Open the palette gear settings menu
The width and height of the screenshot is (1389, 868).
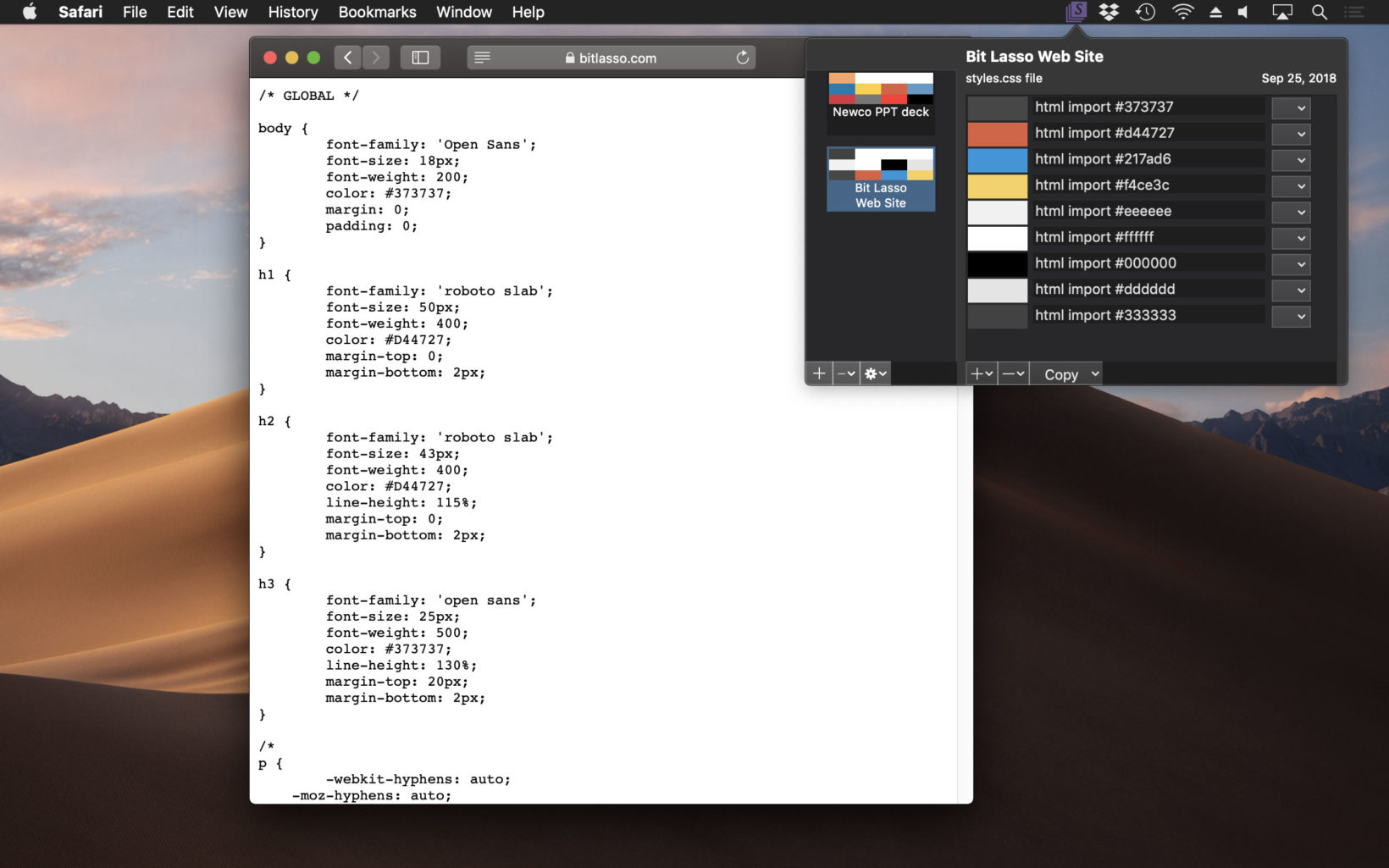[x=875, y=373]
